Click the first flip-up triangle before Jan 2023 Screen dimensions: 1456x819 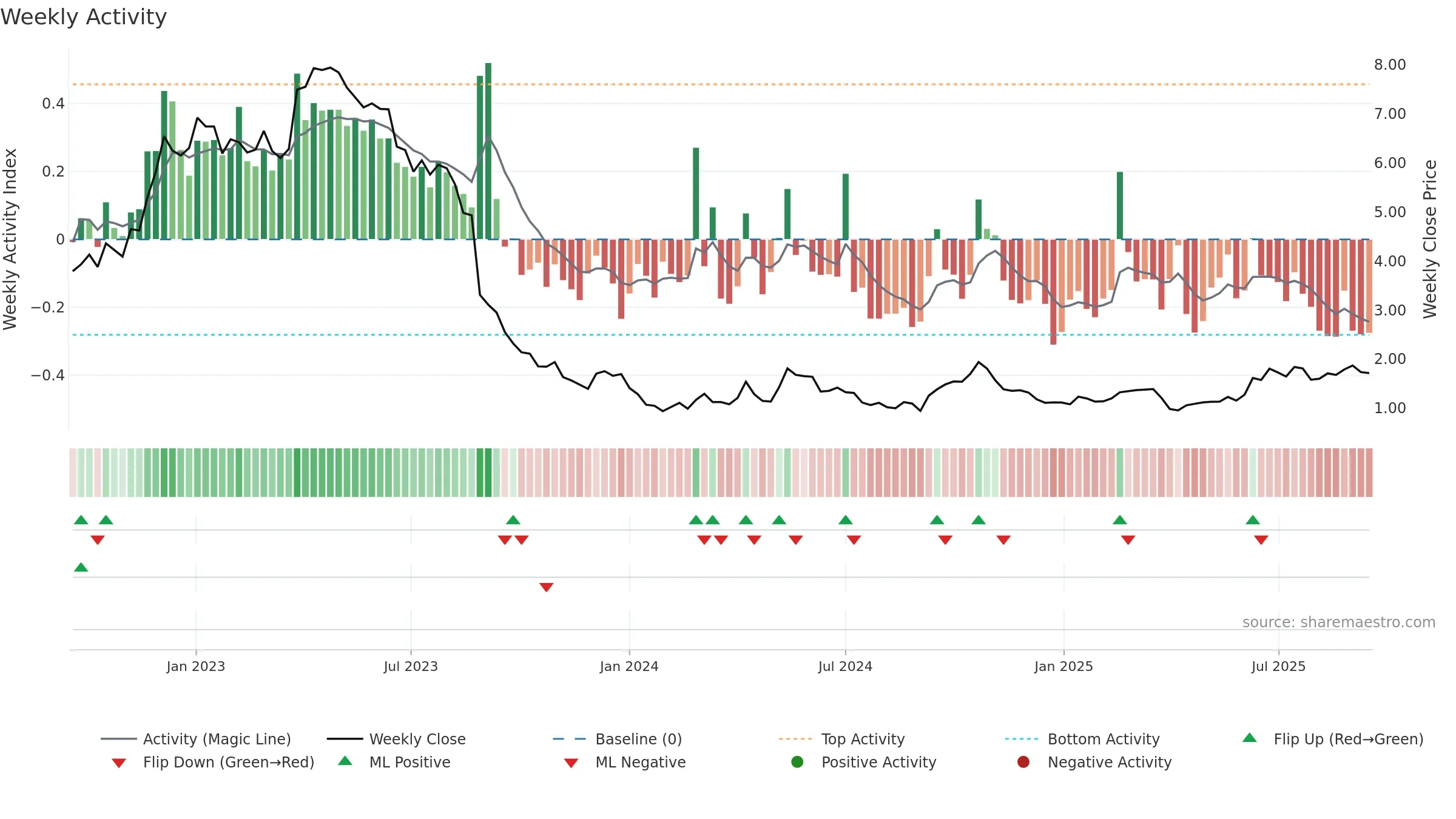(x=81, y=520)
